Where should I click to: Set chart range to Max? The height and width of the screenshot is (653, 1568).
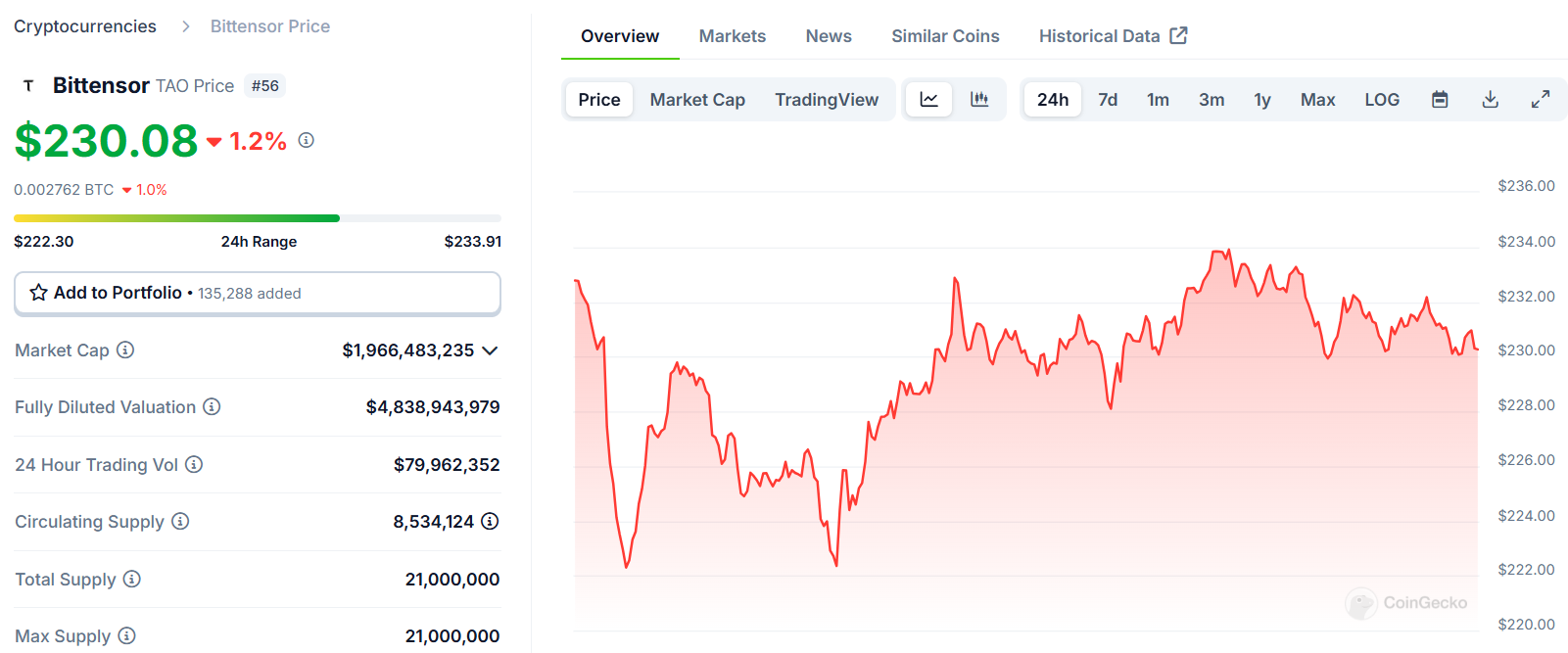pos(1317,99)
